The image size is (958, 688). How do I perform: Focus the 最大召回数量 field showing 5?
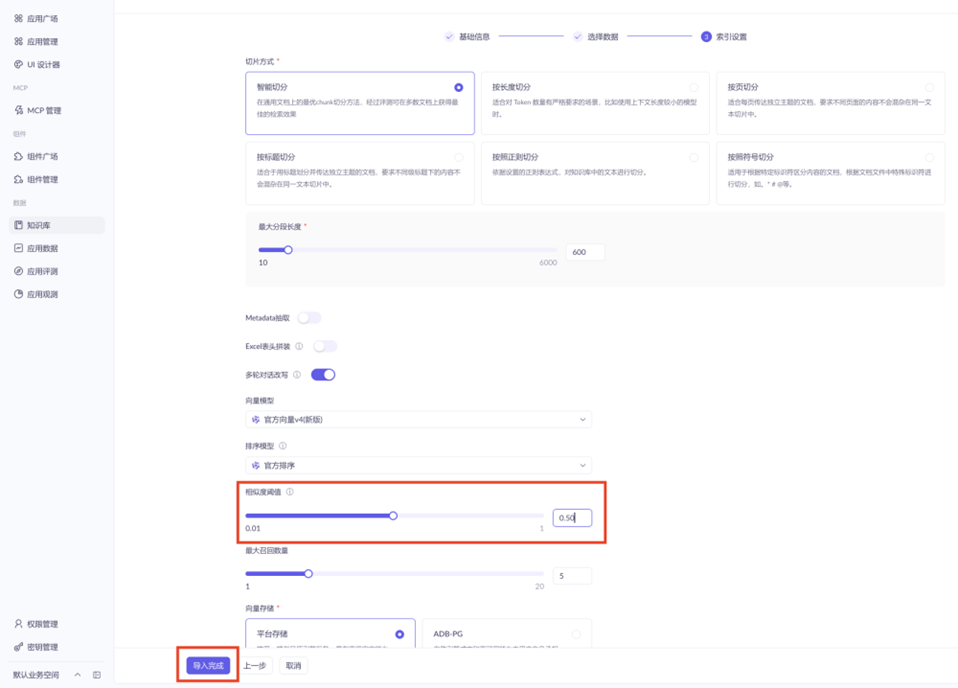(572, 576)
